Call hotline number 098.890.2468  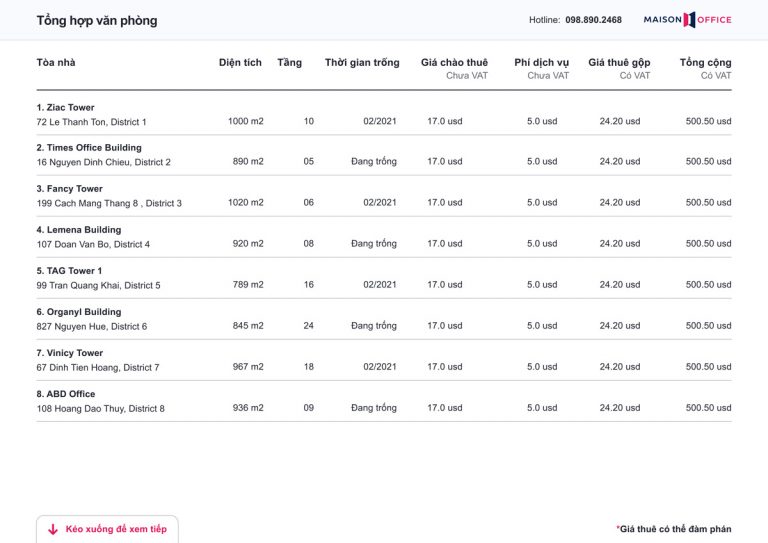pyautogui.click(x=593, y=20)
